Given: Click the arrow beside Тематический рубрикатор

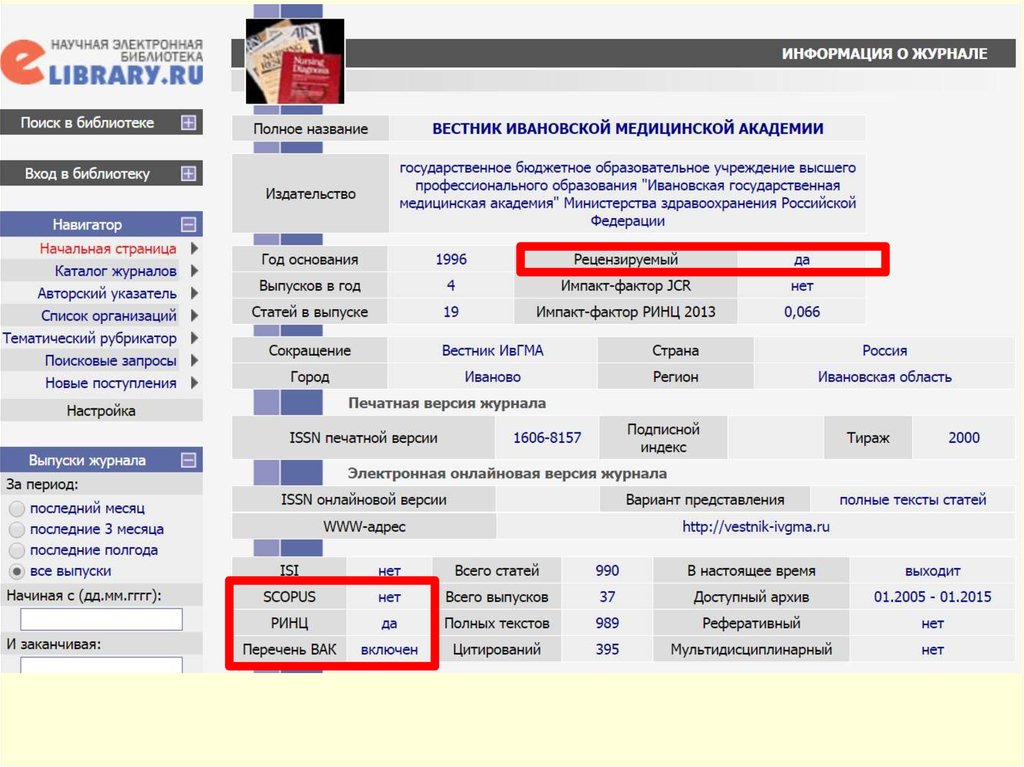Looking at the screenshot, I should pyautogui.click(x=194, y=339).
